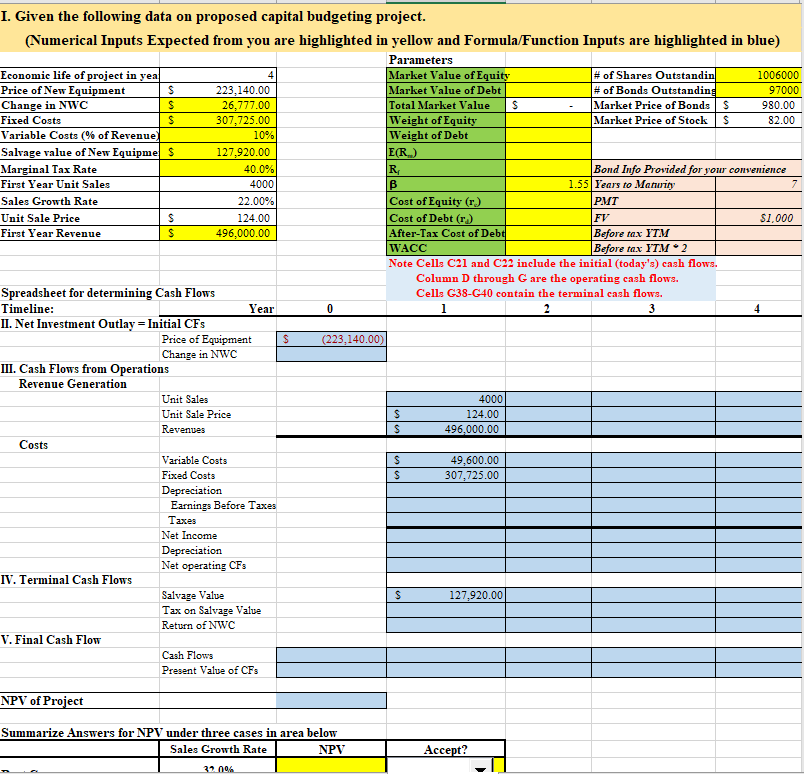Click the Sales Growth Rate value 22.00%
The image size is (804, 774).
(x=218, y=201)
